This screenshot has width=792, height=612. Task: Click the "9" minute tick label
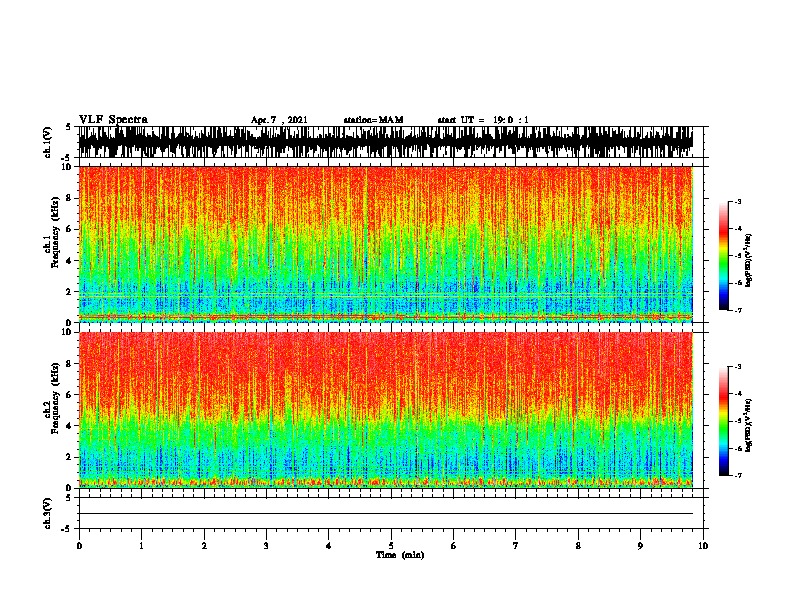coord(640,546)
